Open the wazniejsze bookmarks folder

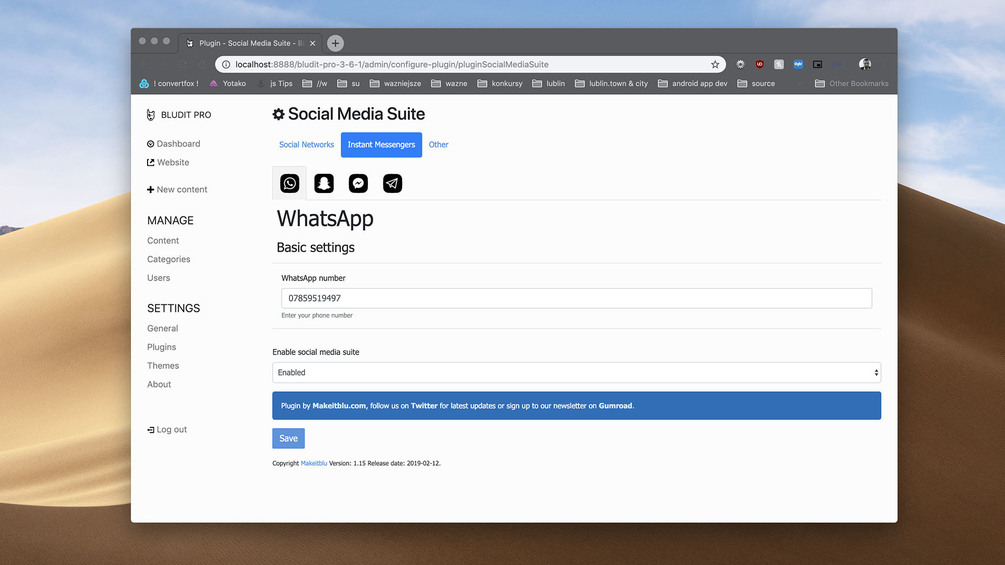tap(395, 83)
